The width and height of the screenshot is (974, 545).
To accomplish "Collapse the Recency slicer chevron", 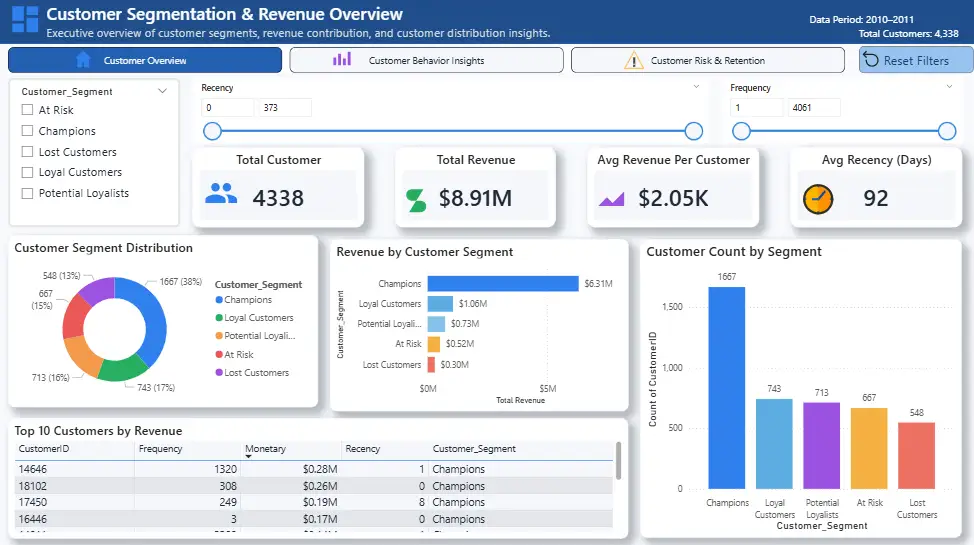I will (697, 87).
